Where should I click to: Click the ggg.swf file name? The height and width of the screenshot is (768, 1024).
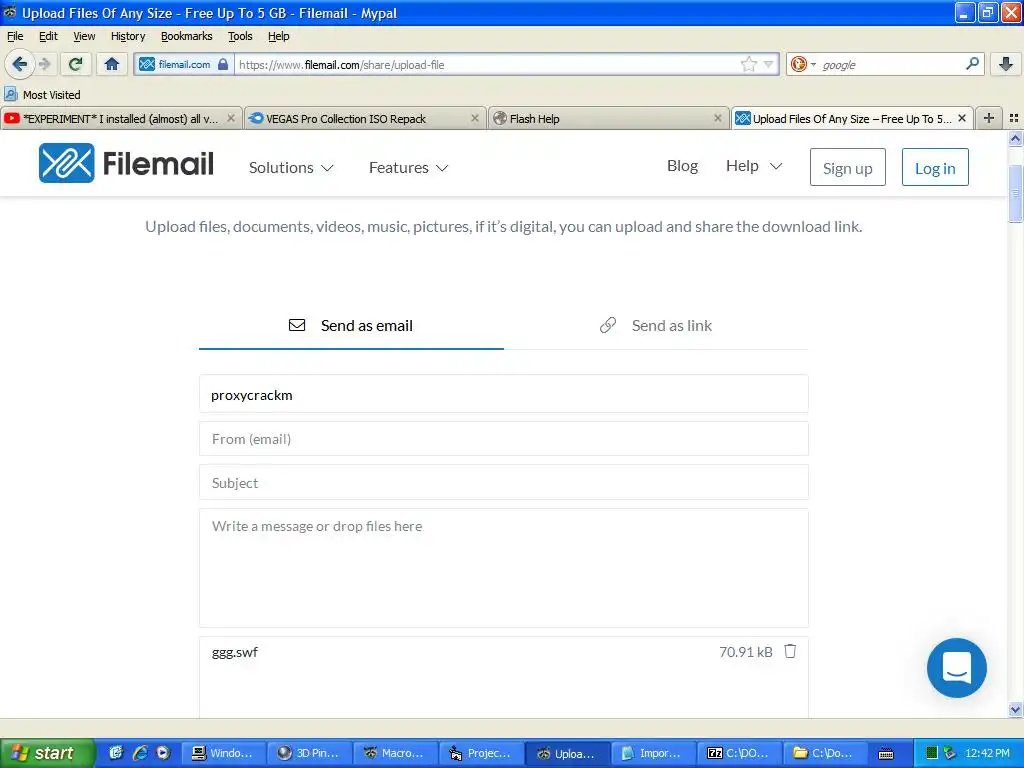pyautogui.click(x=234, y=652)
